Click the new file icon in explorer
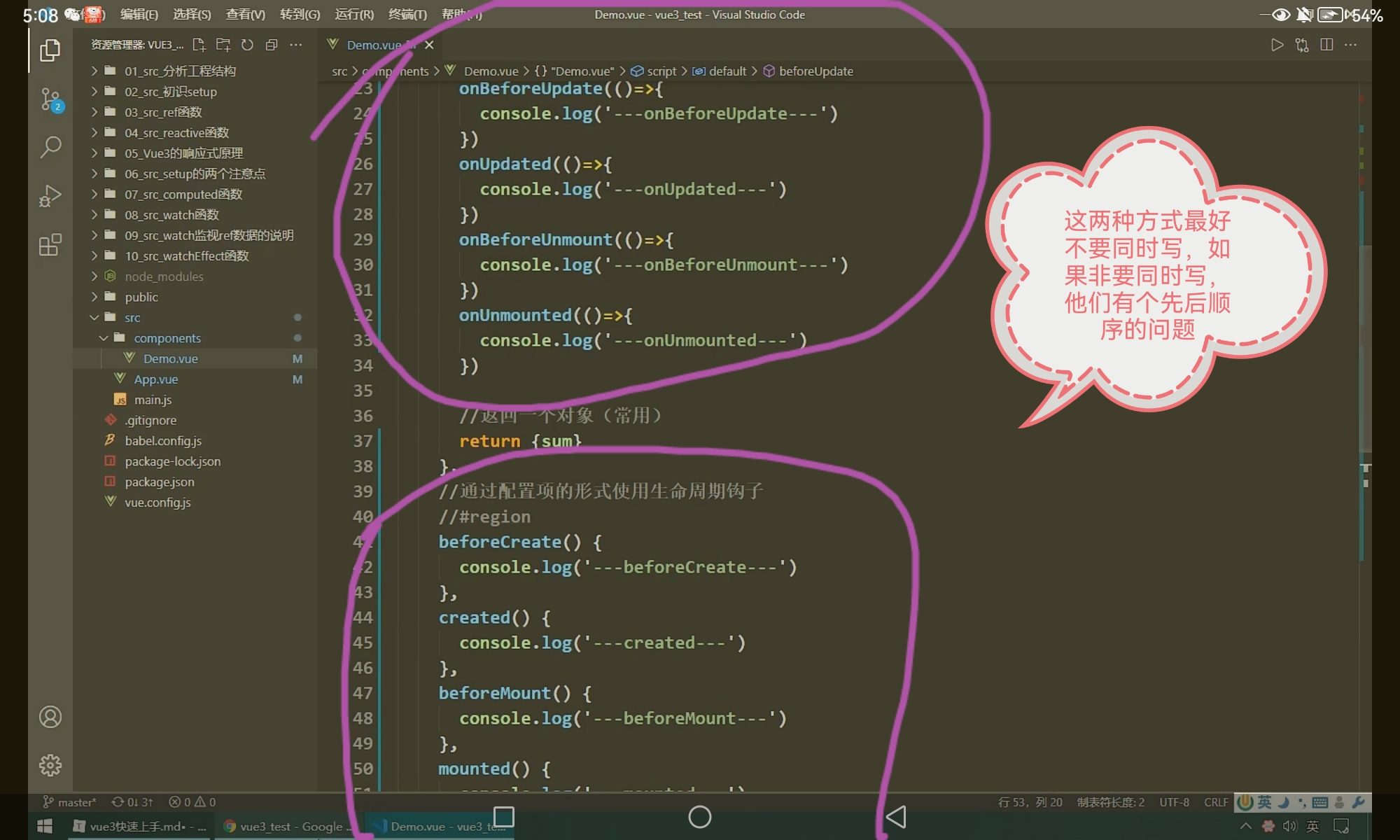 click(199, 45)
